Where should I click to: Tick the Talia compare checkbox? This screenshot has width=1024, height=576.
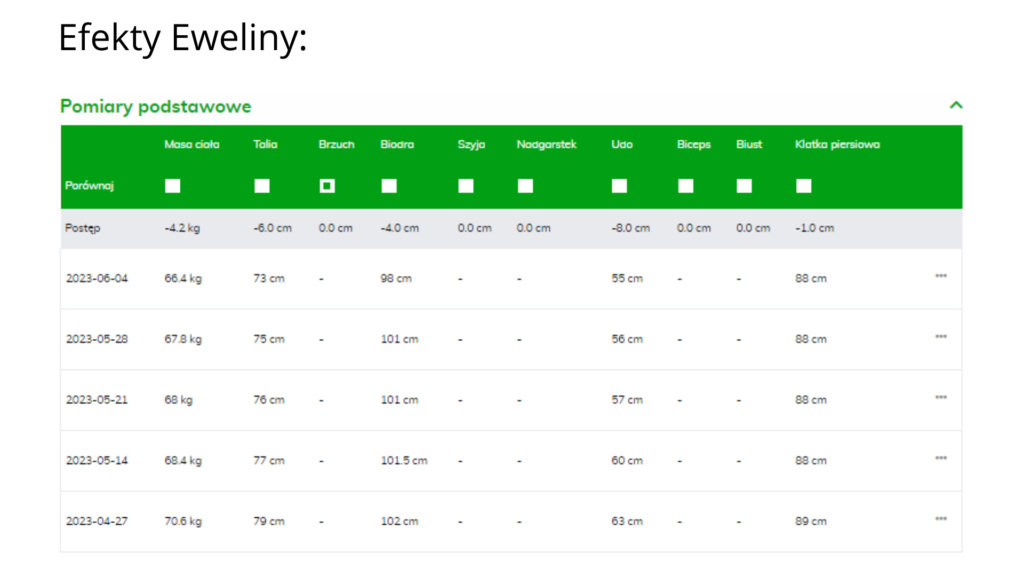click(x=262, y=186)
